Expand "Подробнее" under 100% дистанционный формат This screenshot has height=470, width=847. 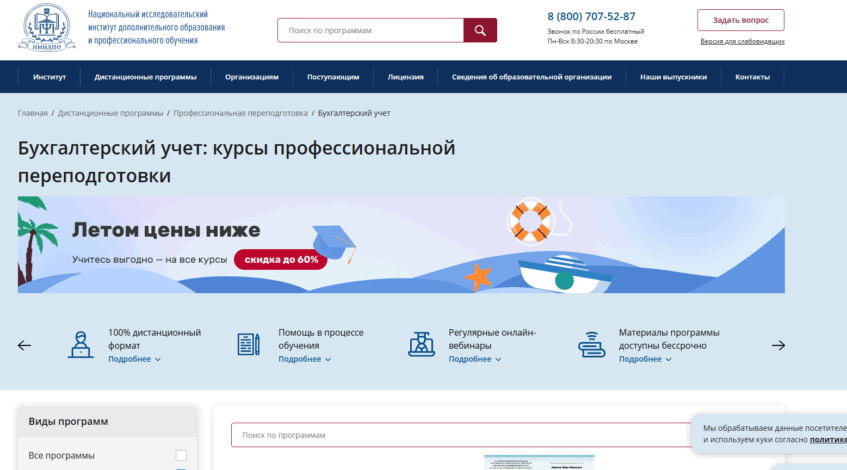134,359
